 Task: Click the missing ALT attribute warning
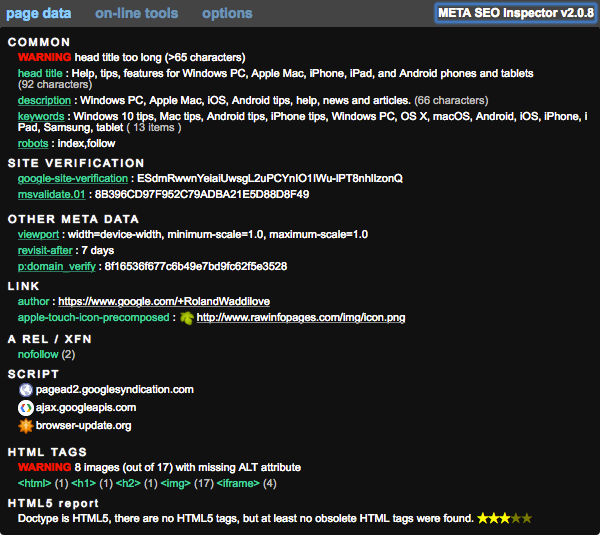click(159, 467)
